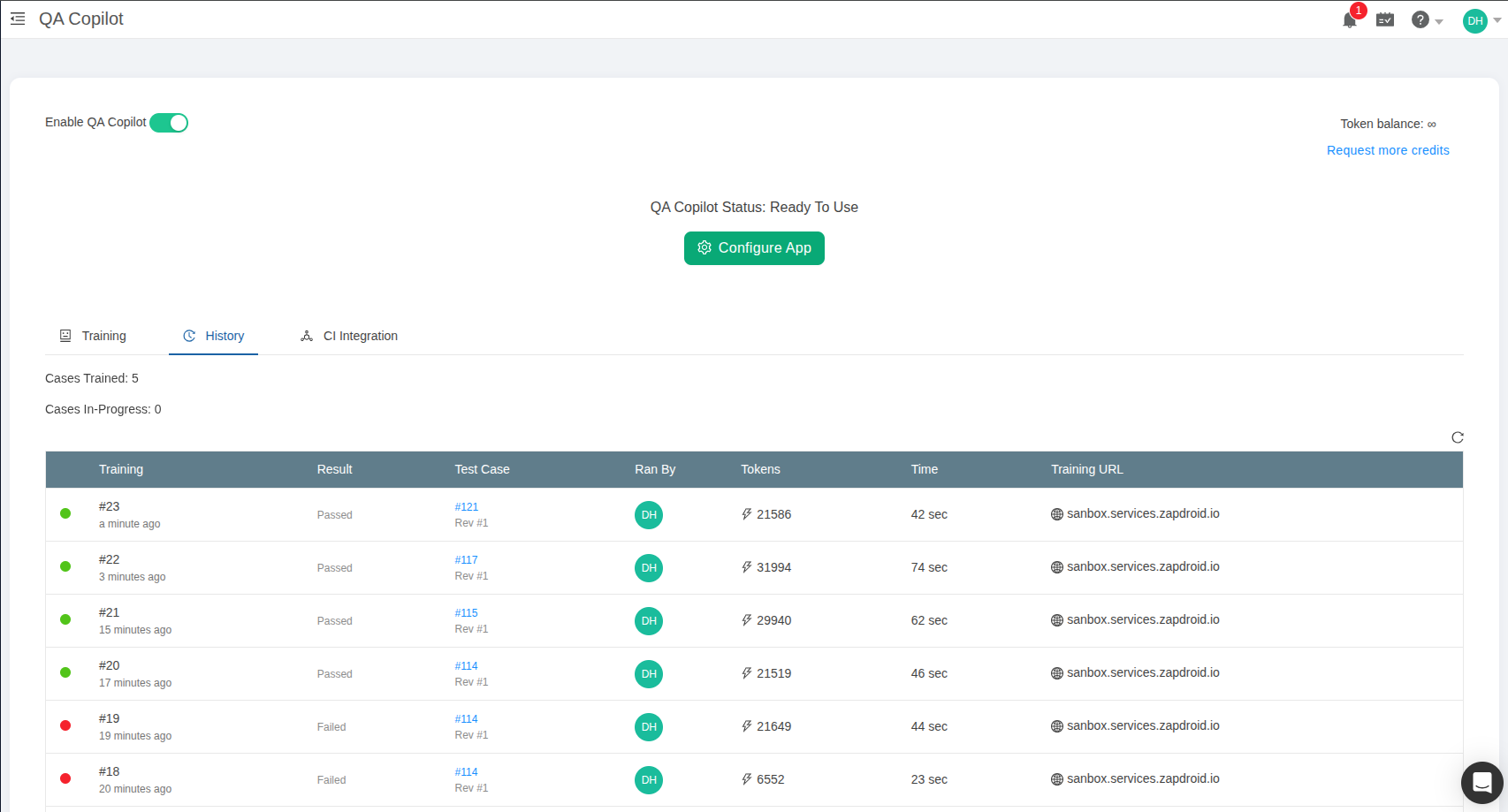1508x812 pixels.
Task: Open test case #115 link
Action: click(467, 613)
